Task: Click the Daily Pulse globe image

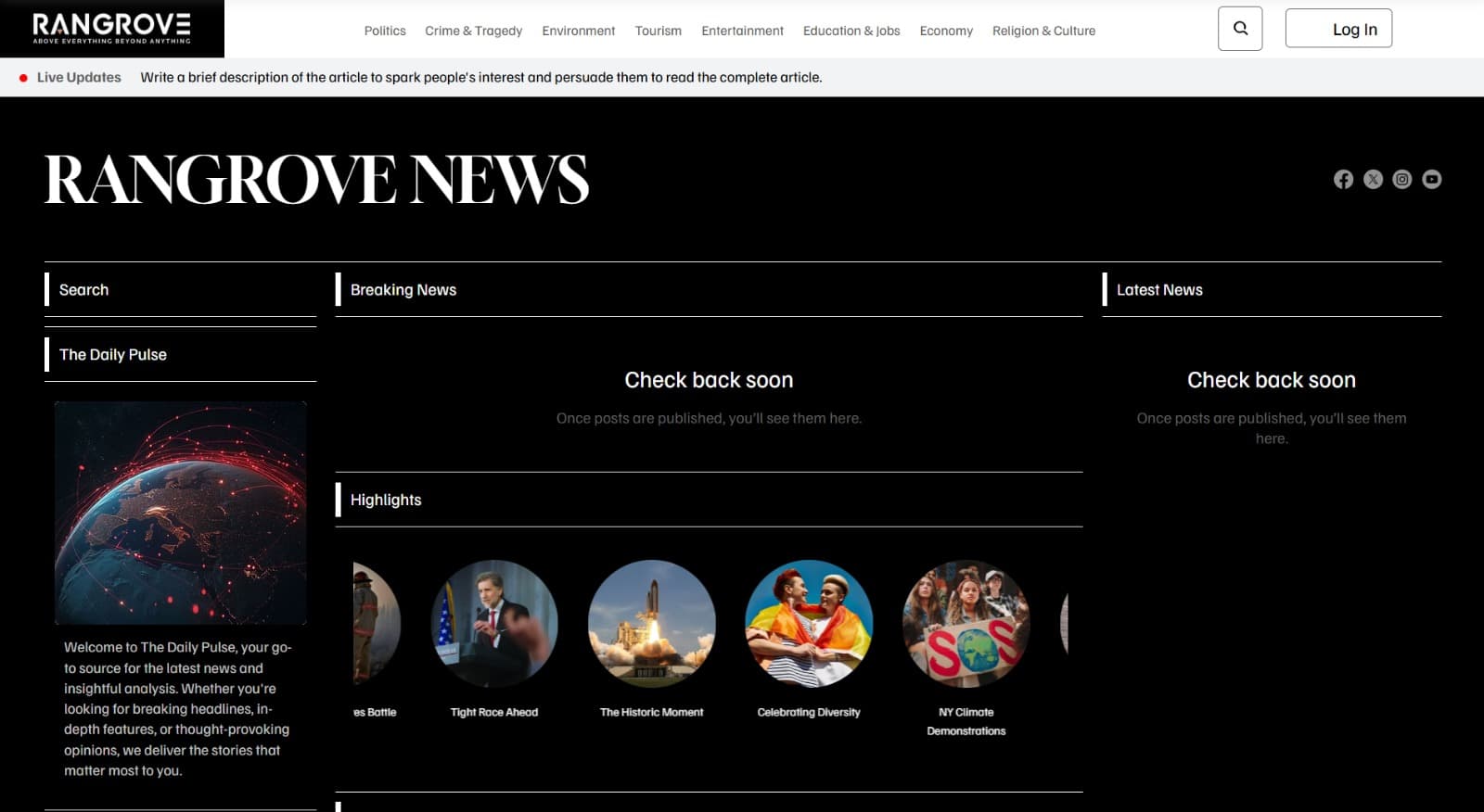Action: coord(180,513)
